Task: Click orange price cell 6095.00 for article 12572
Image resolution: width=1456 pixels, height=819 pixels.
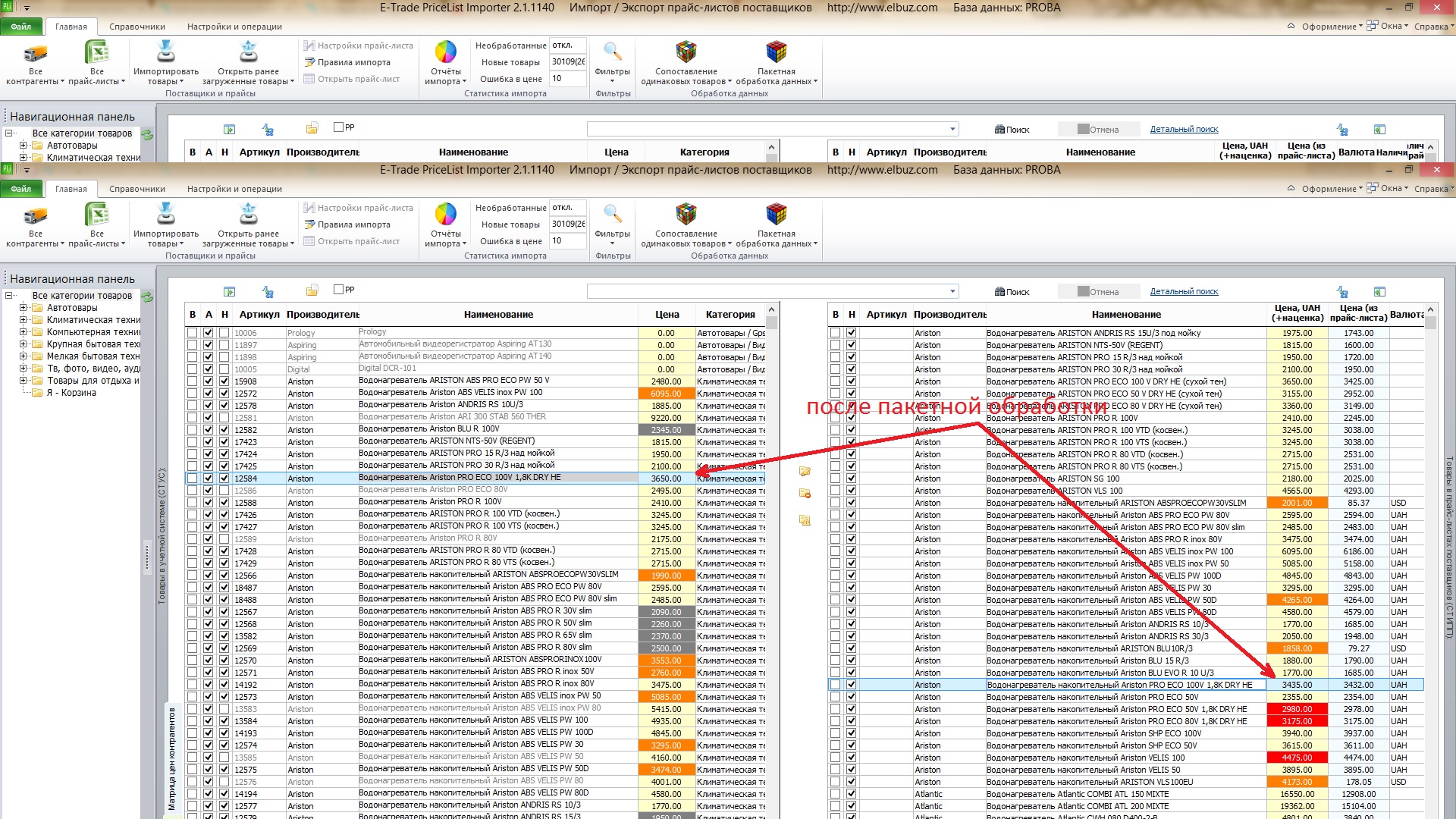Action: [x=667, y=394]
